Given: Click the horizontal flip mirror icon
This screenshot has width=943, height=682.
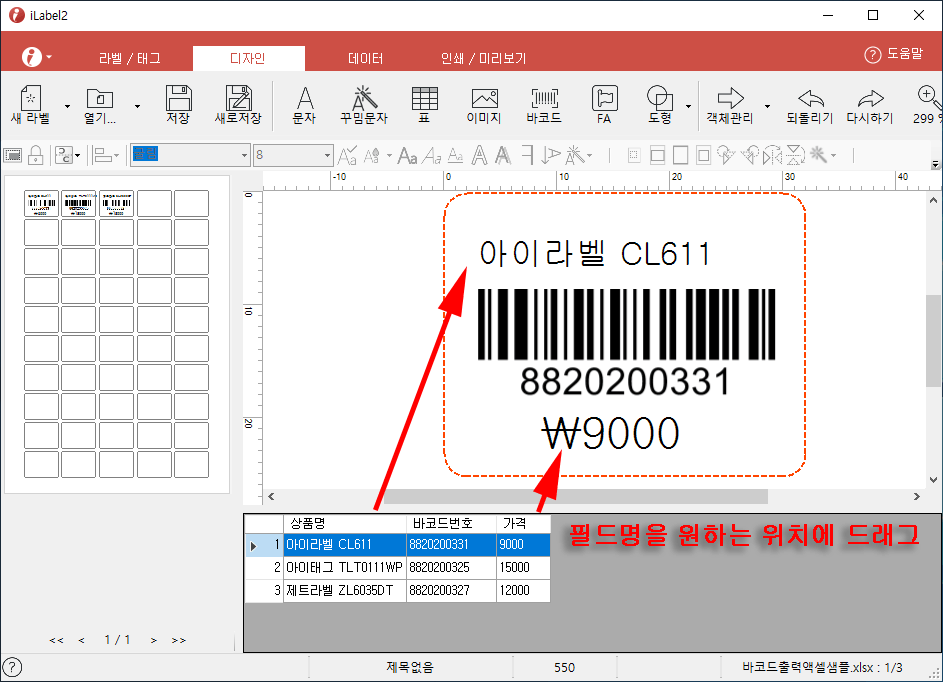Looking at the screenshot, I should [x=772, y=156].
